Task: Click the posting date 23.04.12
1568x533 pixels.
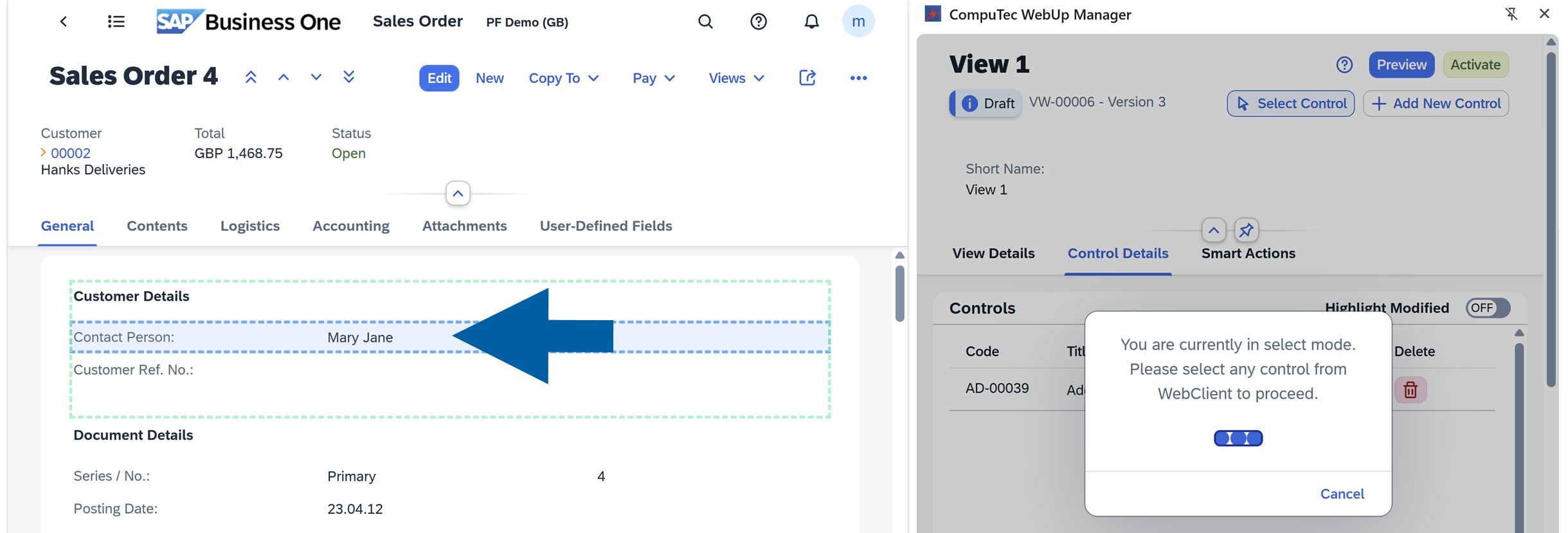Action: tap(355, 509)
